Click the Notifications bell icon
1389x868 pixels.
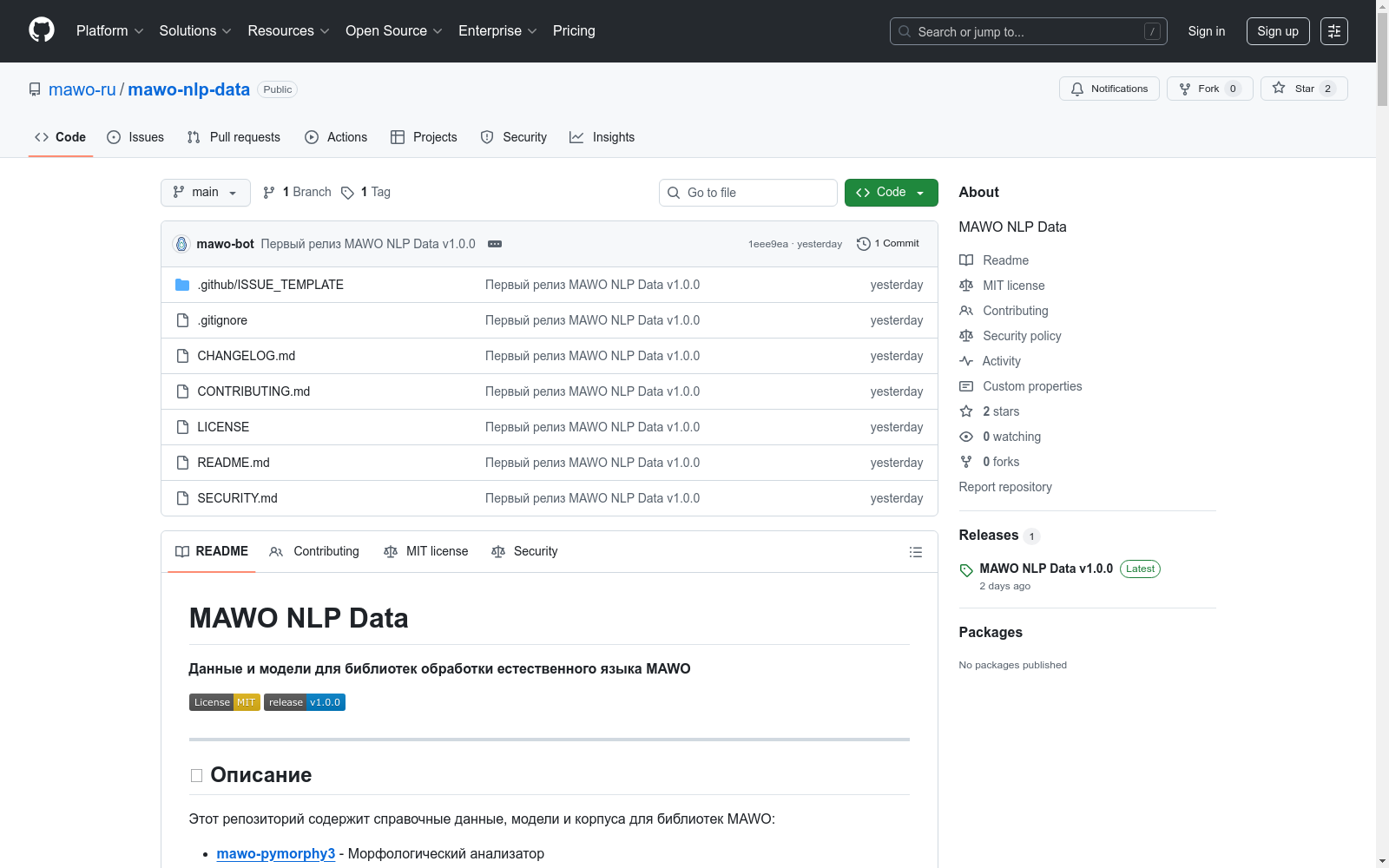point(1077,89)
